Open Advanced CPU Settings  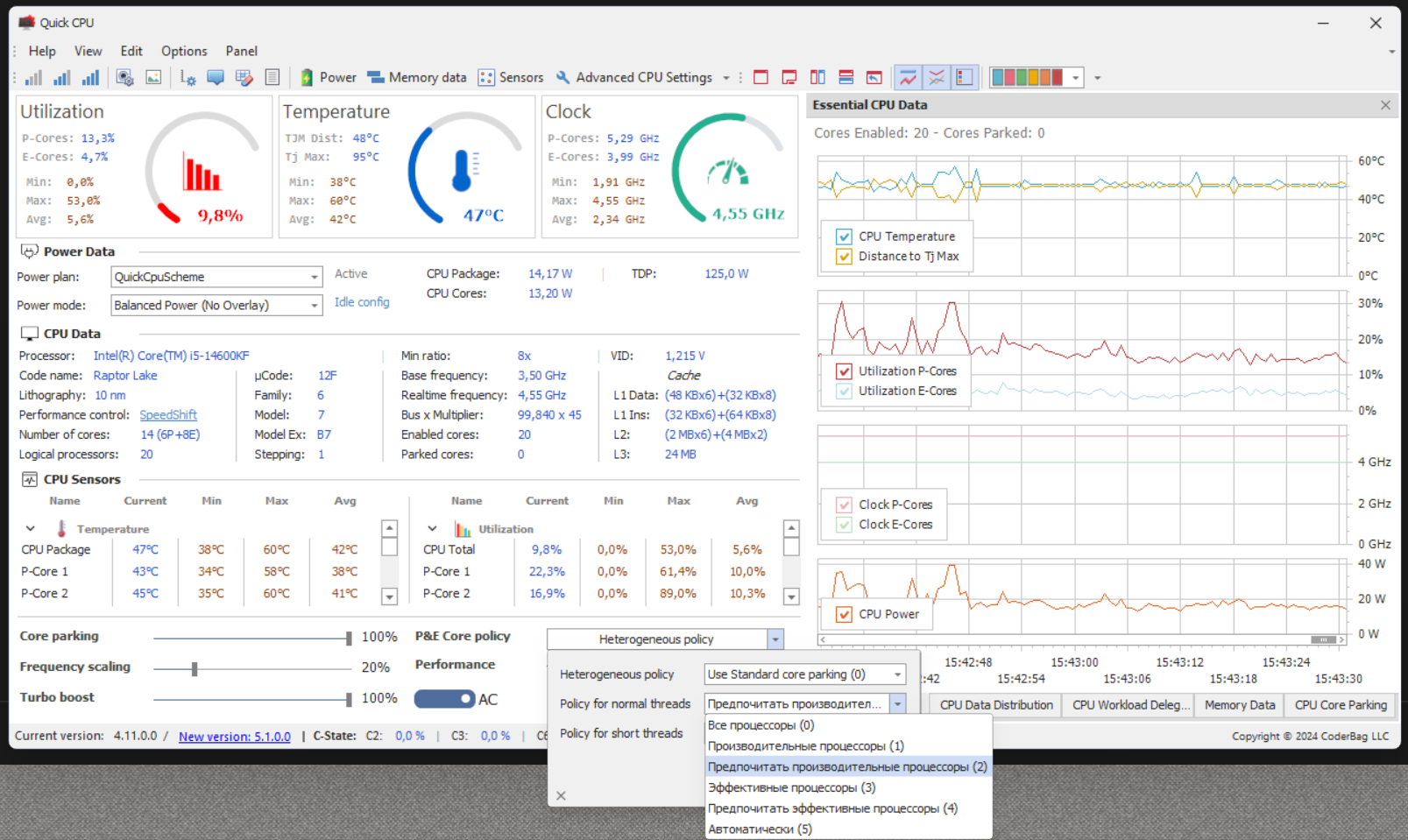pos(634,78)
